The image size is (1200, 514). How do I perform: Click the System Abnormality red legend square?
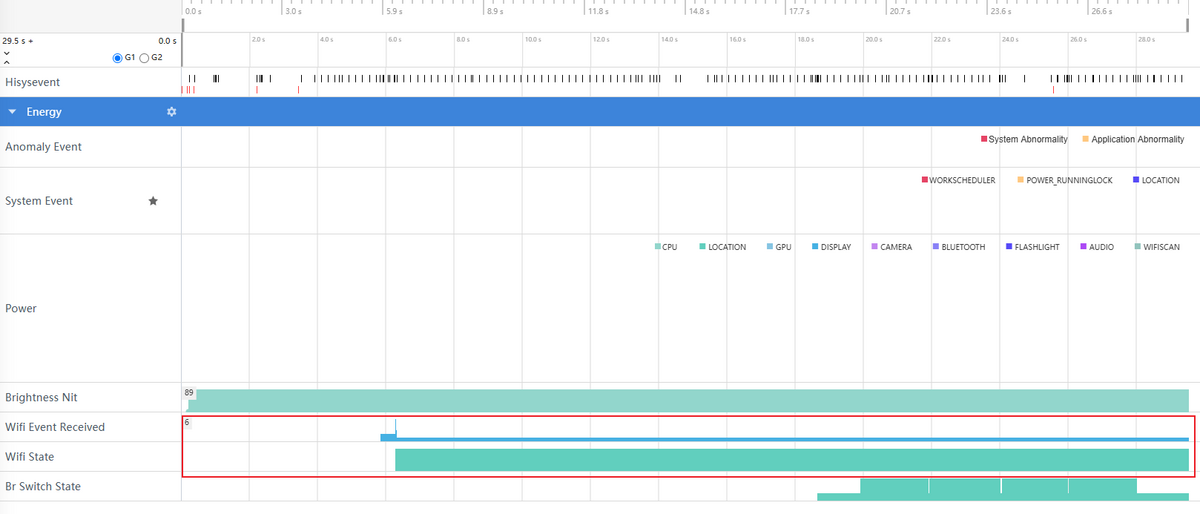coord(984,139)
